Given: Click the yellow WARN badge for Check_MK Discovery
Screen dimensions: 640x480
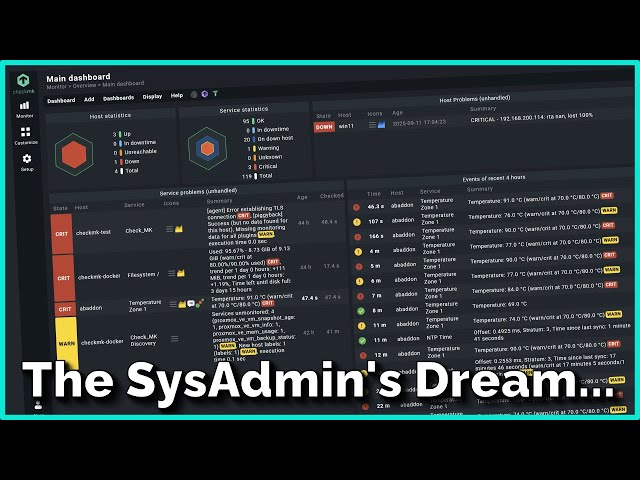Looking at the screenshot, I should (x=67, y=342).
